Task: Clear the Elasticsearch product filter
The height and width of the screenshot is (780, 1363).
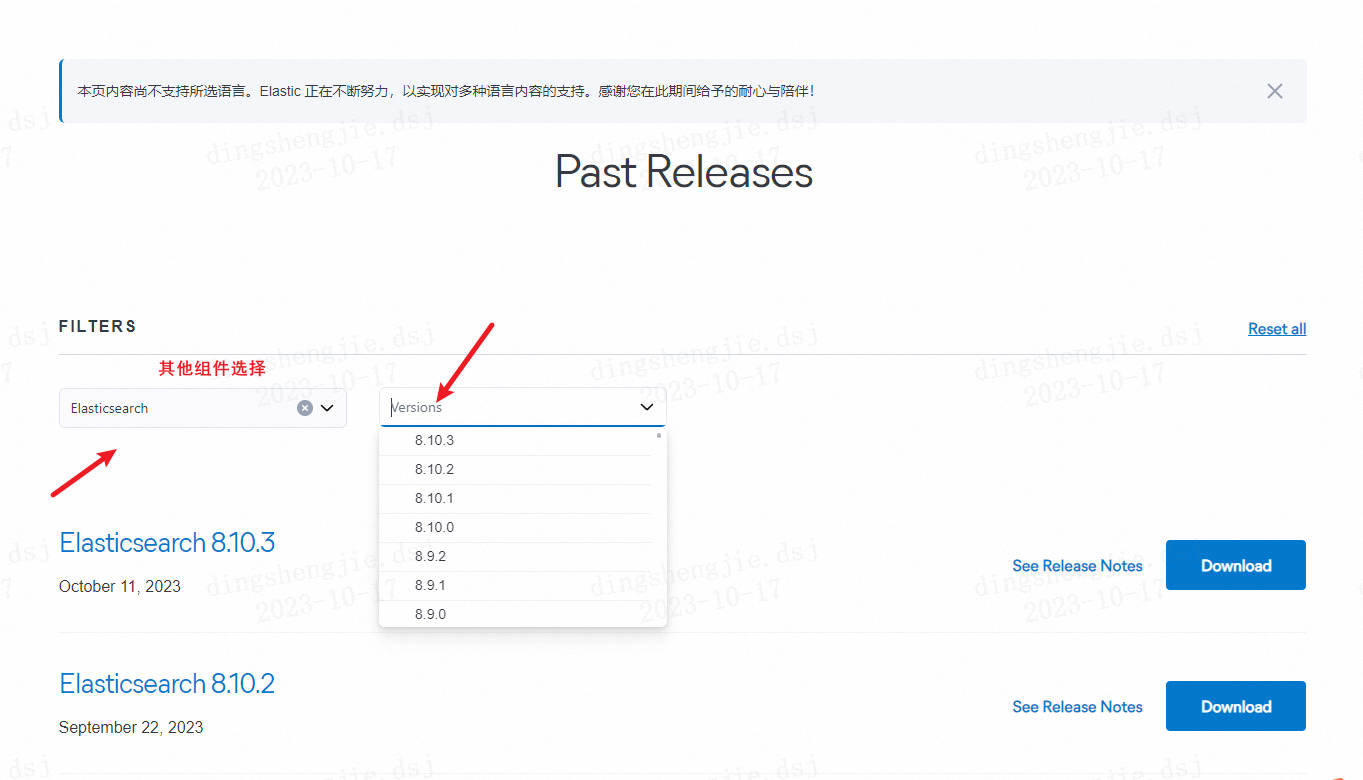Action: (305, 408)
